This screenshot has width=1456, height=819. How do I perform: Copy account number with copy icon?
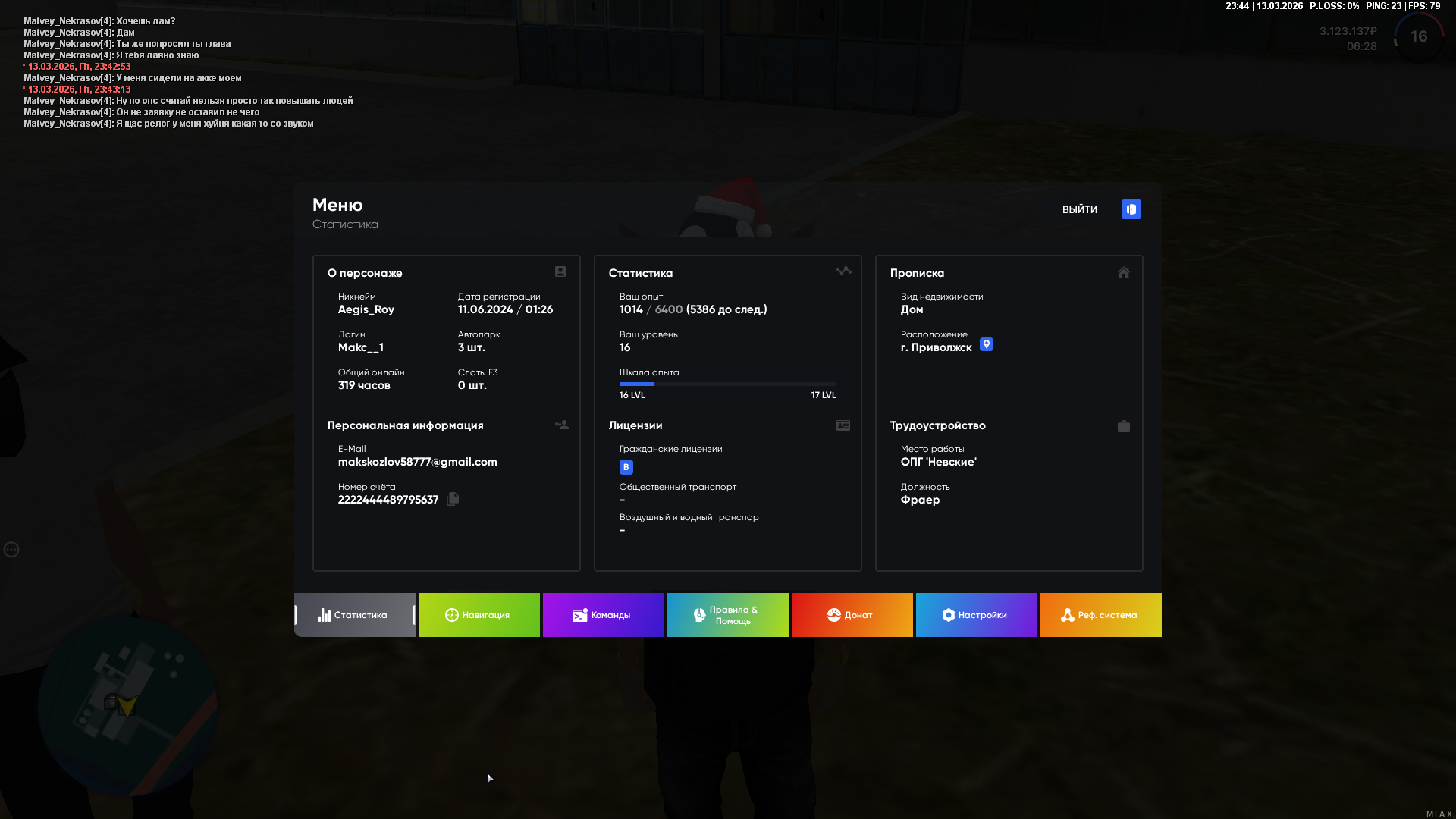[453, 499]
